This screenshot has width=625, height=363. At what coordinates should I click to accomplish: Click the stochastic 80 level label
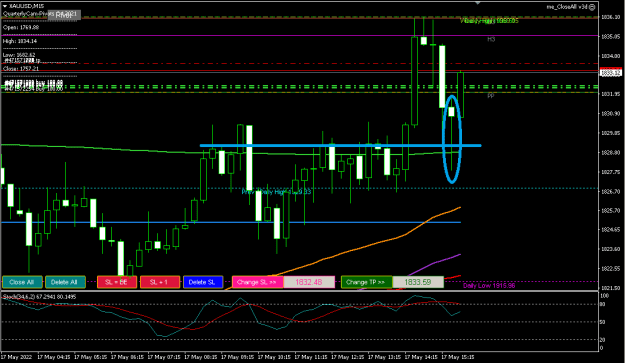point(603,304)
